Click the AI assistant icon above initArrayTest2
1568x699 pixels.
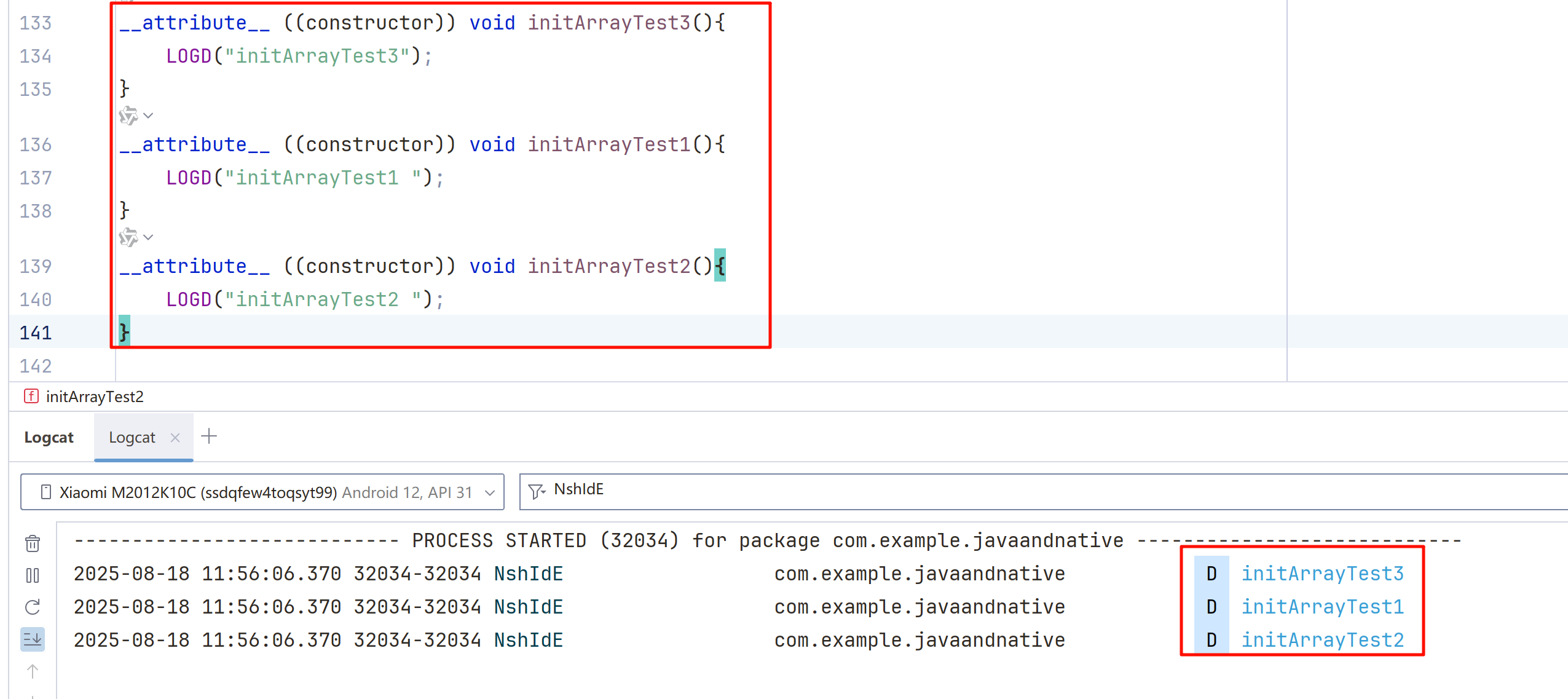pos(128,237)
